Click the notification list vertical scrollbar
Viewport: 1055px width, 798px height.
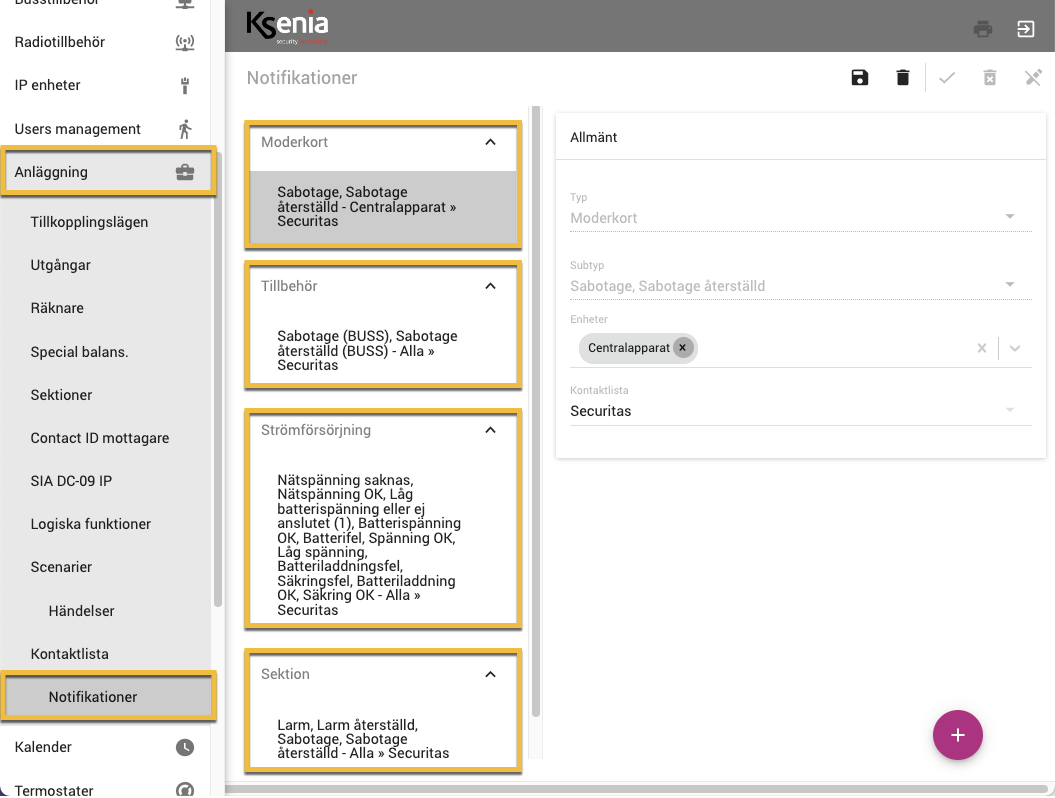pos(536,412)
